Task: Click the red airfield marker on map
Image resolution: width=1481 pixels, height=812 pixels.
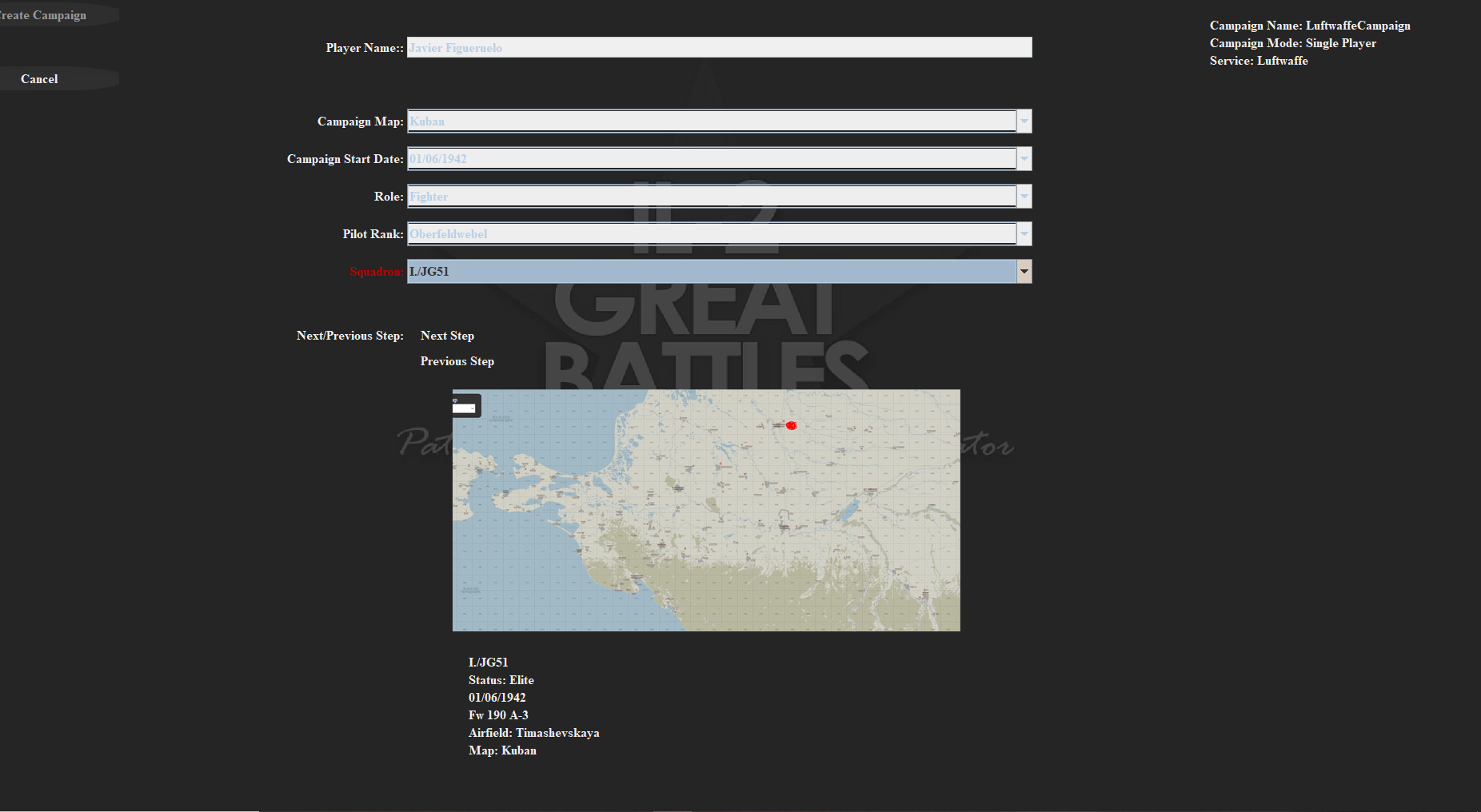Action: [x=791, y=425]
